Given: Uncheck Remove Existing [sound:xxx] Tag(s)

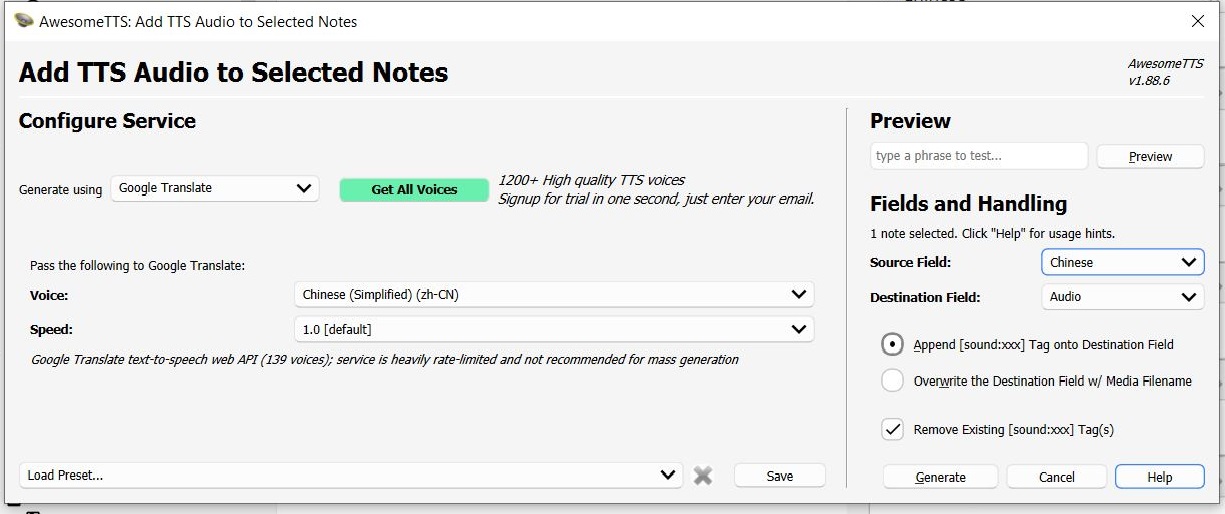Looking at the screenshot, I should tap(892, 429).
